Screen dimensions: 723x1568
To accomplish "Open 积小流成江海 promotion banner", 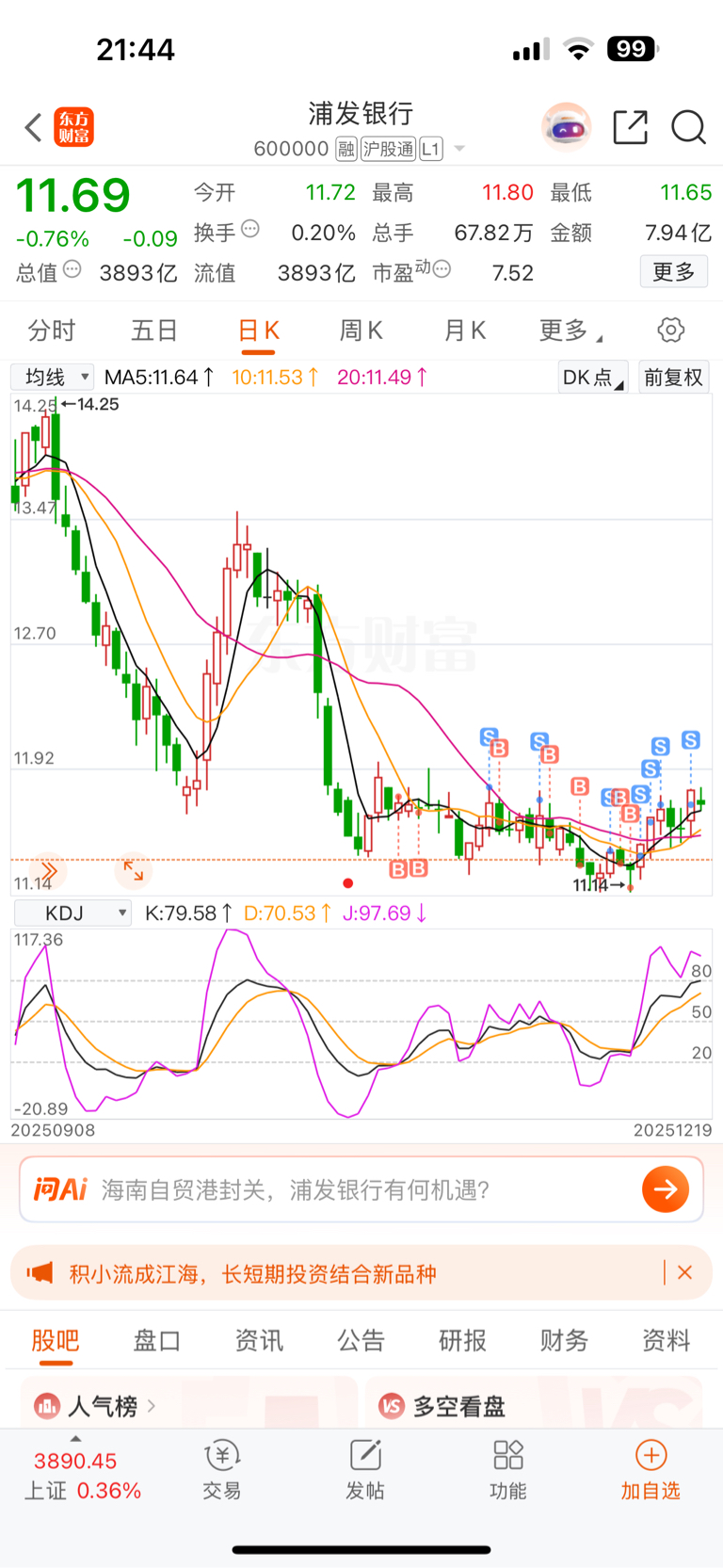I will click(361, 1274).
